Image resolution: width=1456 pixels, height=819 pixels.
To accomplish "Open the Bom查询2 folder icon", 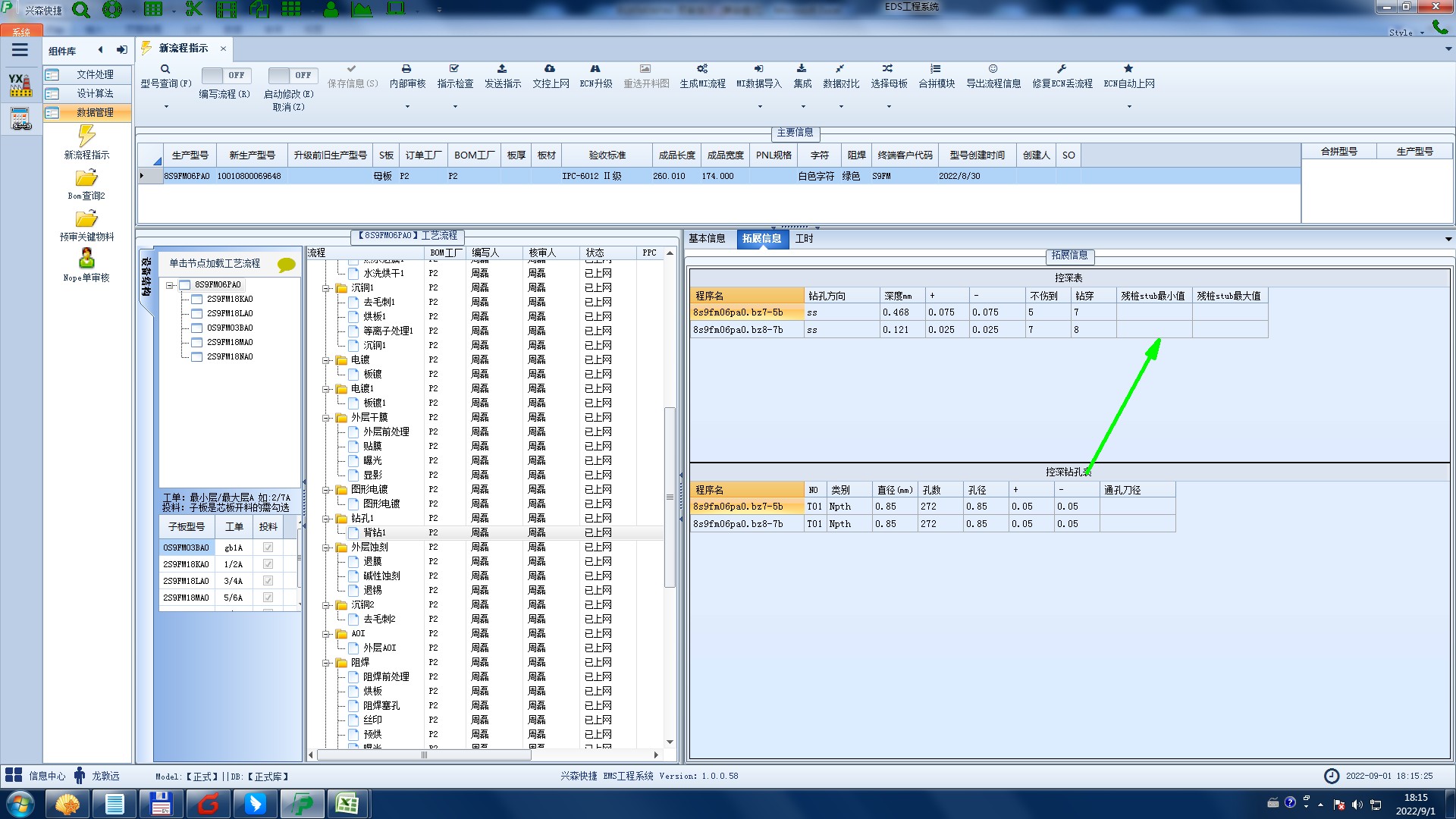I will point(86,178).
